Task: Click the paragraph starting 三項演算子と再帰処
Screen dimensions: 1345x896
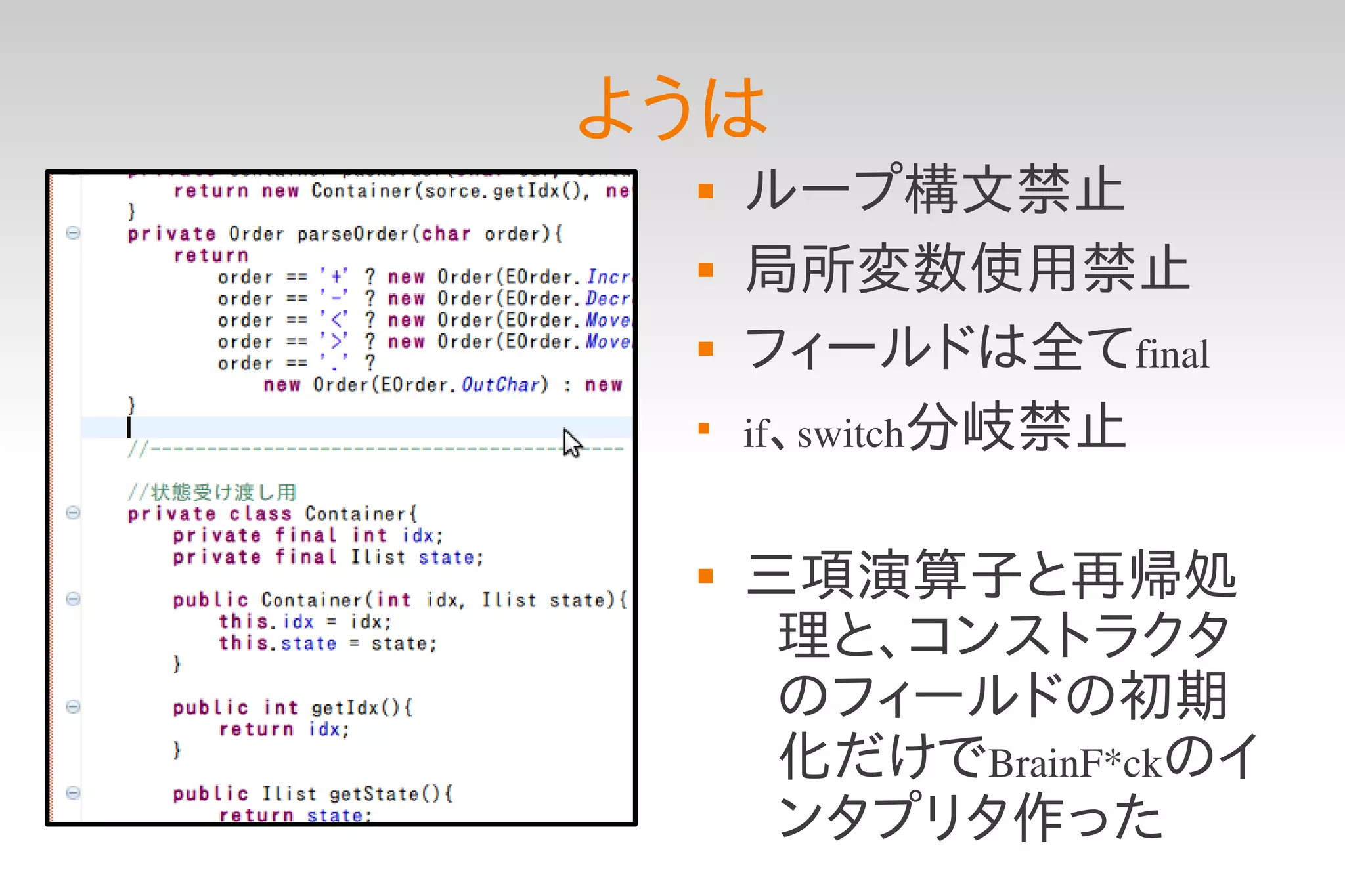Action: (1002, 696)
